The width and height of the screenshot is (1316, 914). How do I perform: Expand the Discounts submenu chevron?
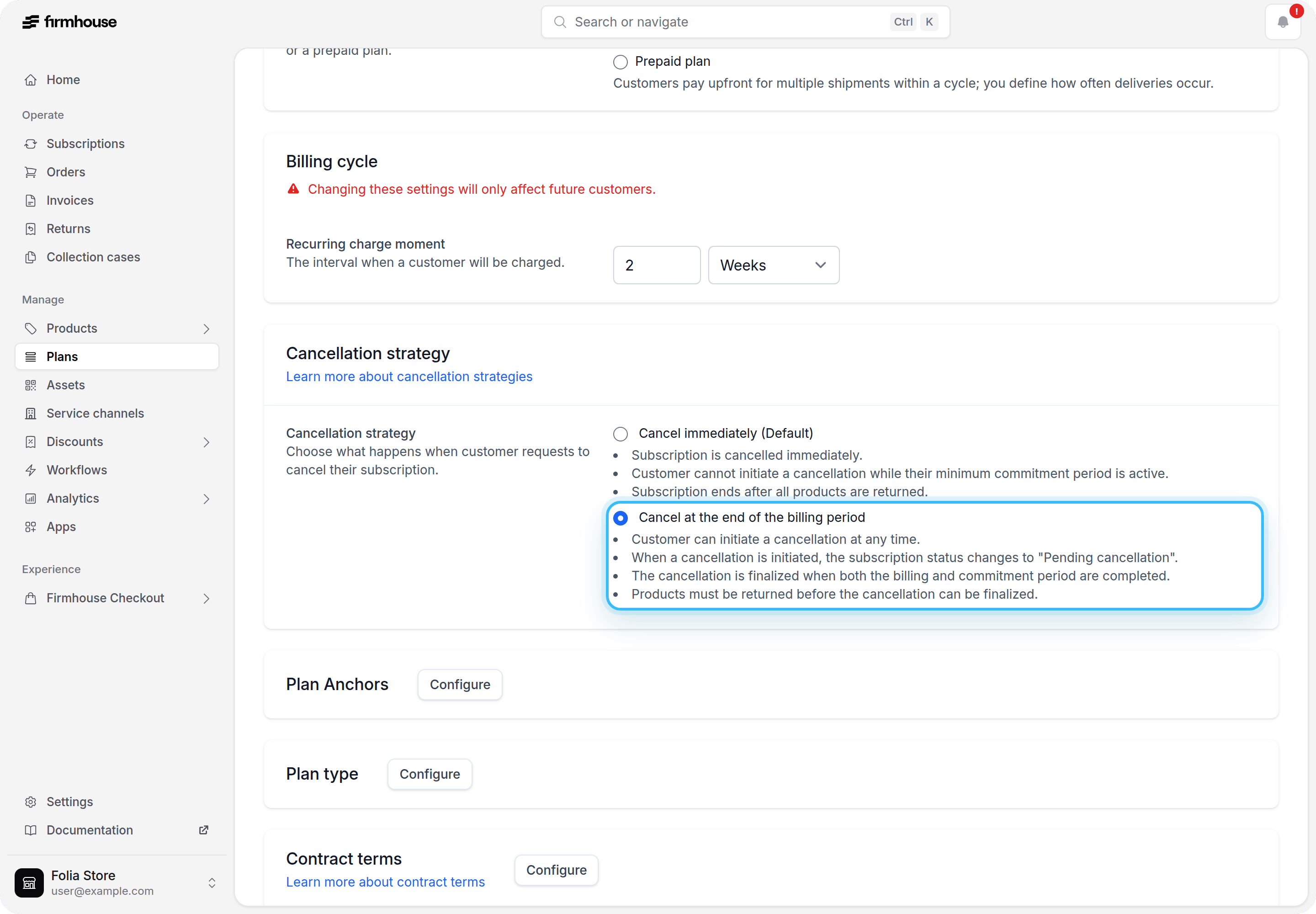(x=206, y=442)
